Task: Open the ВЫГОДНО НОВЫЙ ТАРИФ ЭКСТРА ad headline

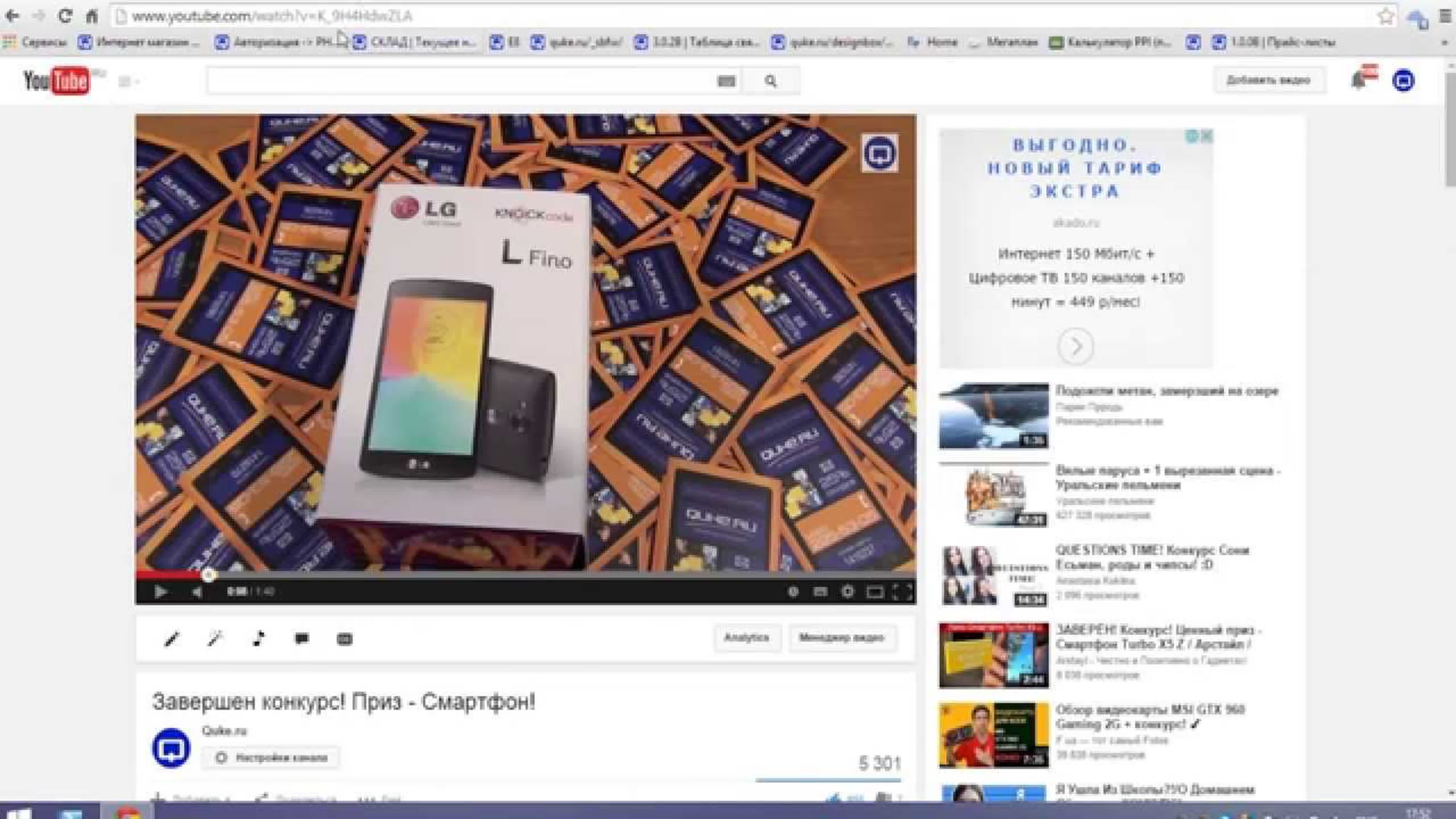Action: point(1075,168)
